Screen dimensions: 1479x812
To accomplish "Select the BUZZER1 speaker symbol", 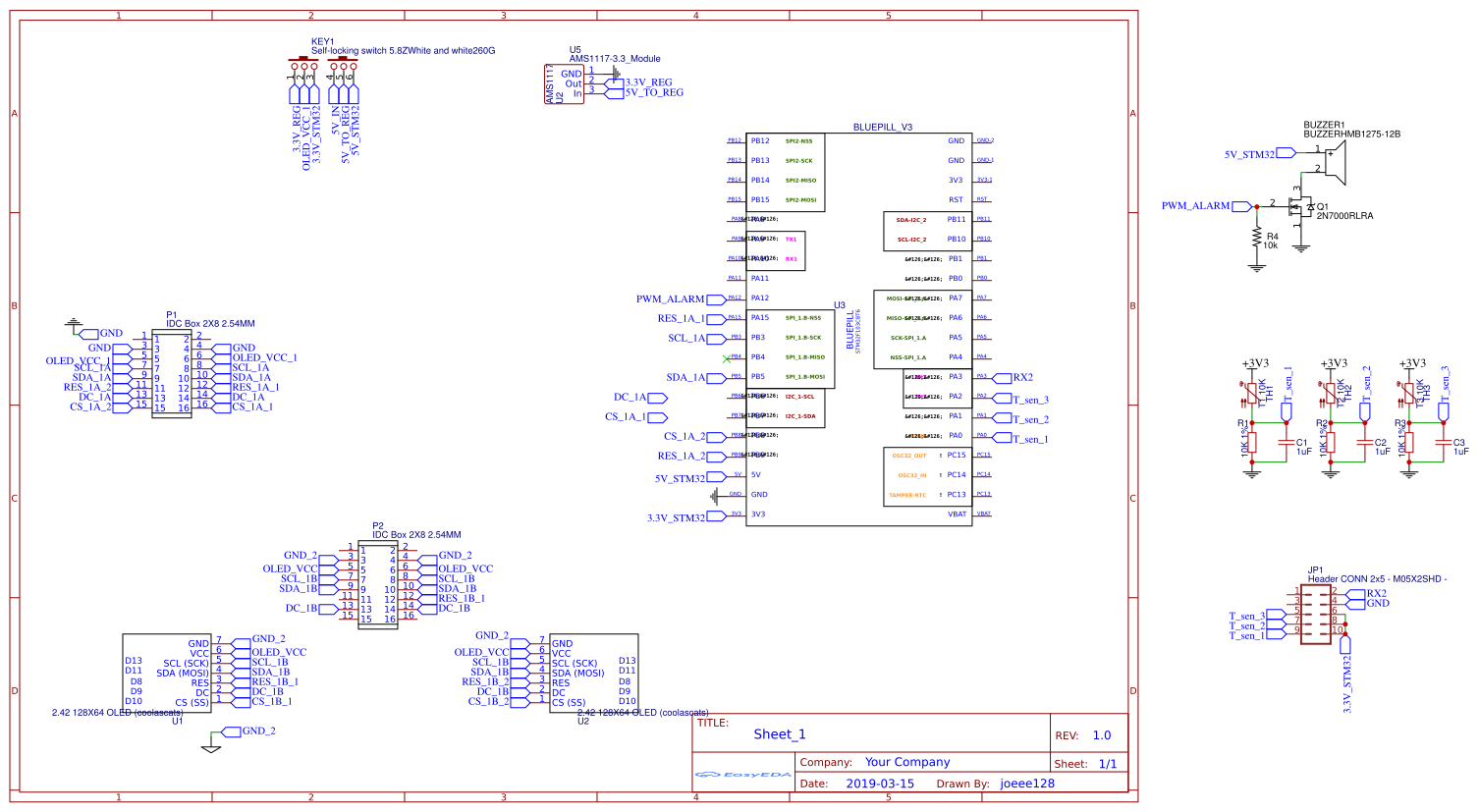I will point(1333,161).
